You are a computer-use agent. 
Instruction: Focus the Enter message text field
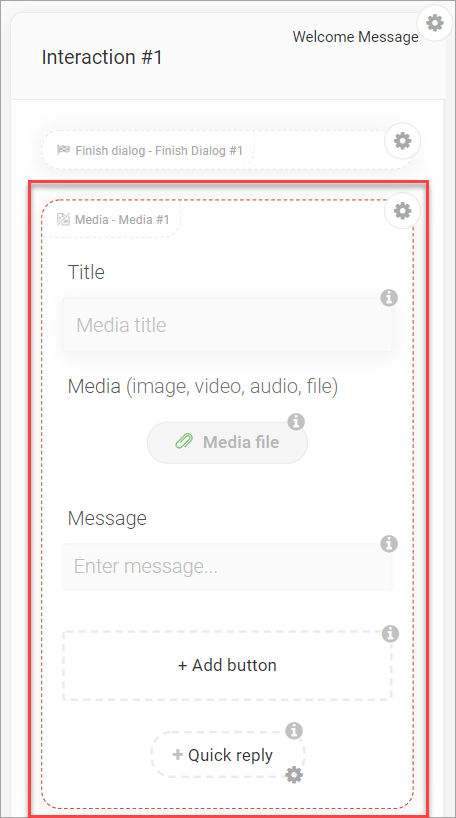(227, 566)
